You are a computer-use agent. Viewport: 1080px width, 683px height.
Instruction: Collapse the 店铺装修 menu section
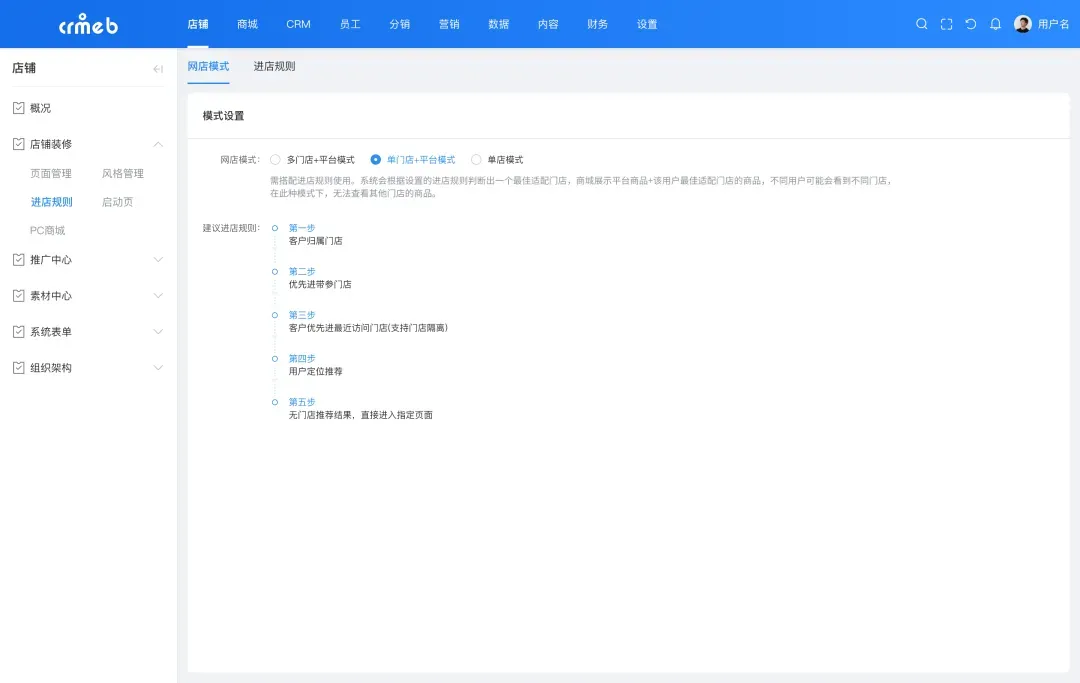coord(158,144)
